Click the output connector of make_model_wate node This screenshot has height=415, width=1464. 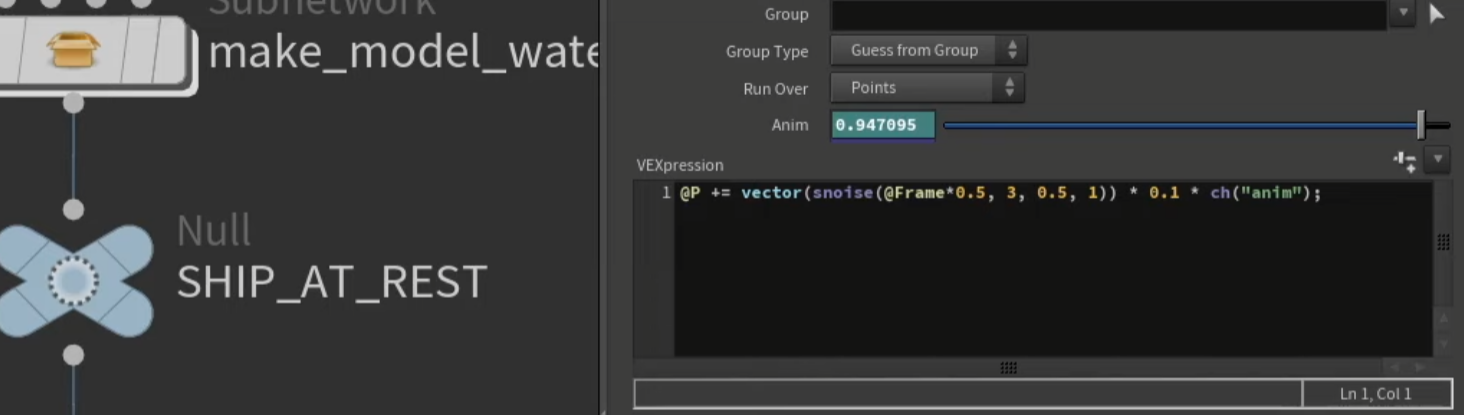click(73, 103)
